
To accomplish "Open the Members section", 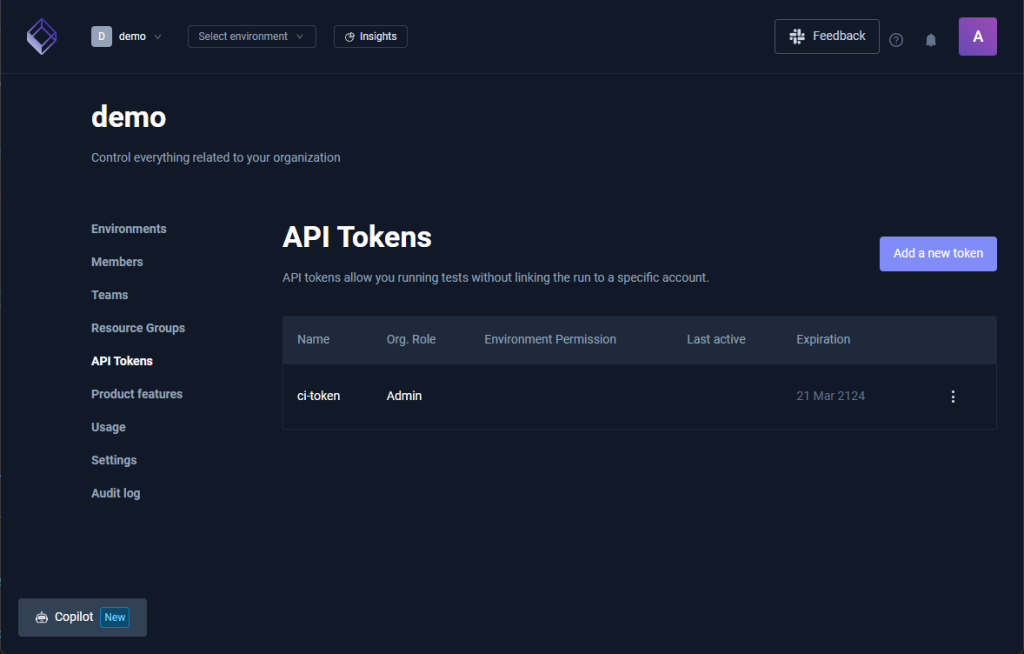I will (x=117, y=262).
